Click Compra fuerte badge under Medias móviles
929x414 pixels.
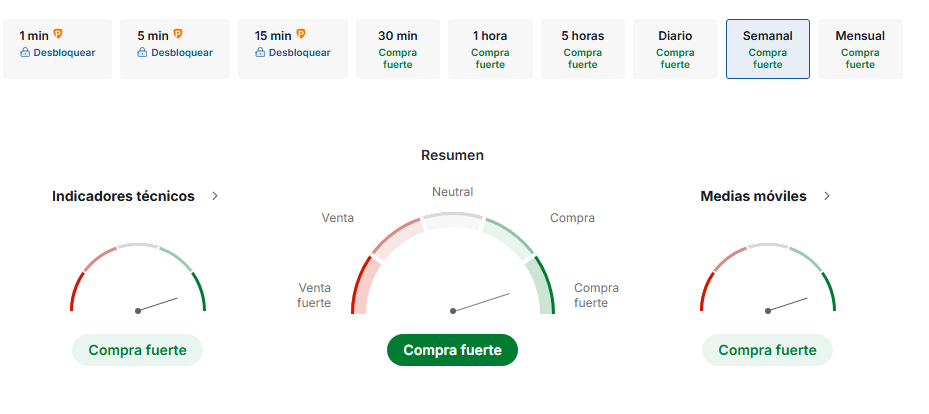767,350
